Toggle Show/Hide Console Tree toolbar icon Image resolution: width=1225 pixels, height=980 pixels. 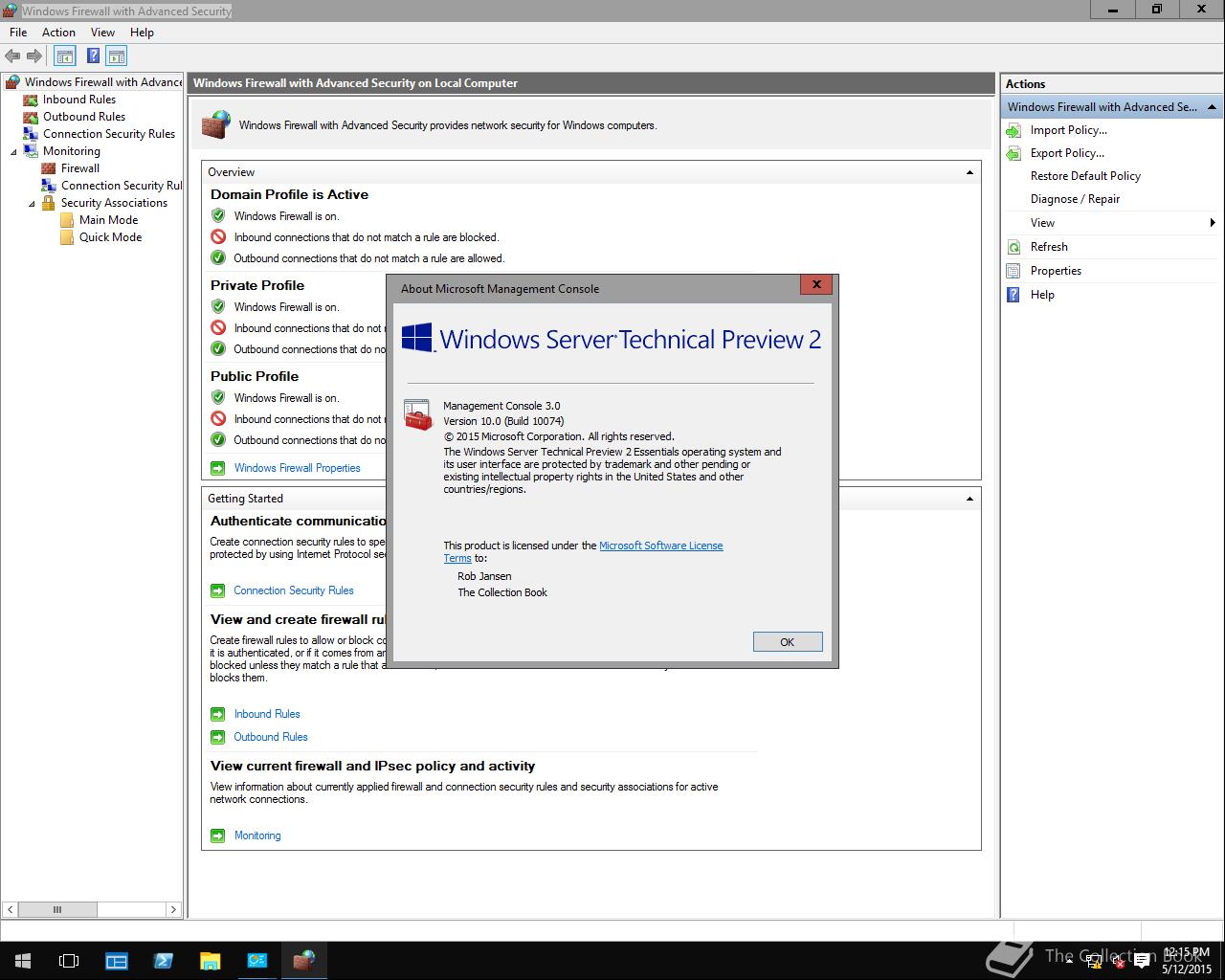[65, 56]
